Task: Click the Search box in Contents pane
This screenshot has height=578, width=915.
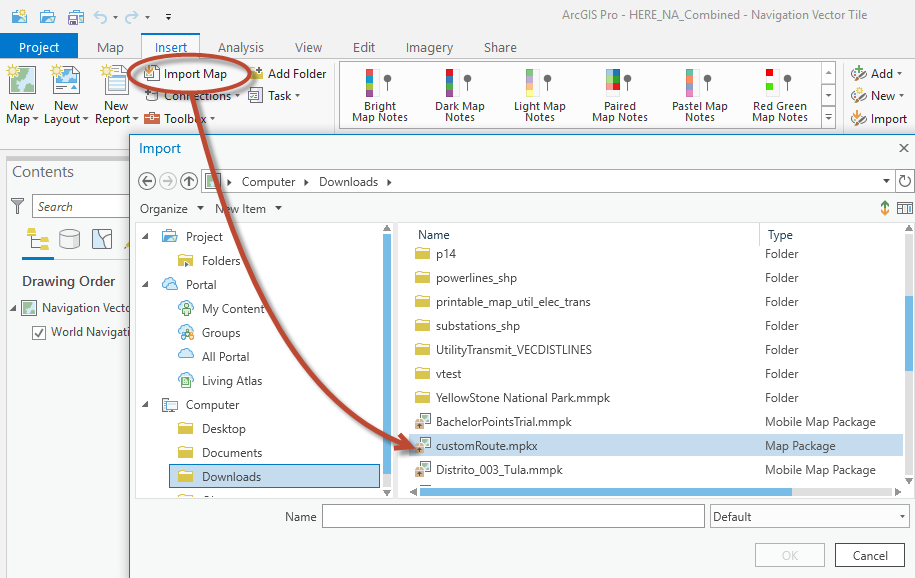Action: [81, 207]
